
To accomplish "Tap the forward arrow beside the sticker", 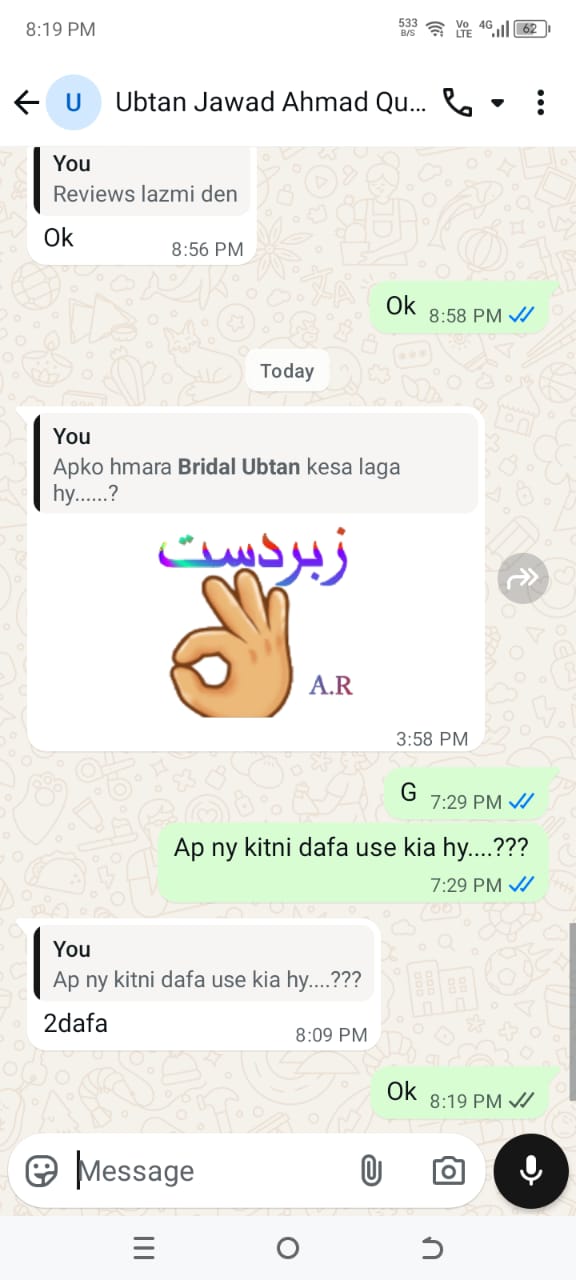I will tap(523, 577).
